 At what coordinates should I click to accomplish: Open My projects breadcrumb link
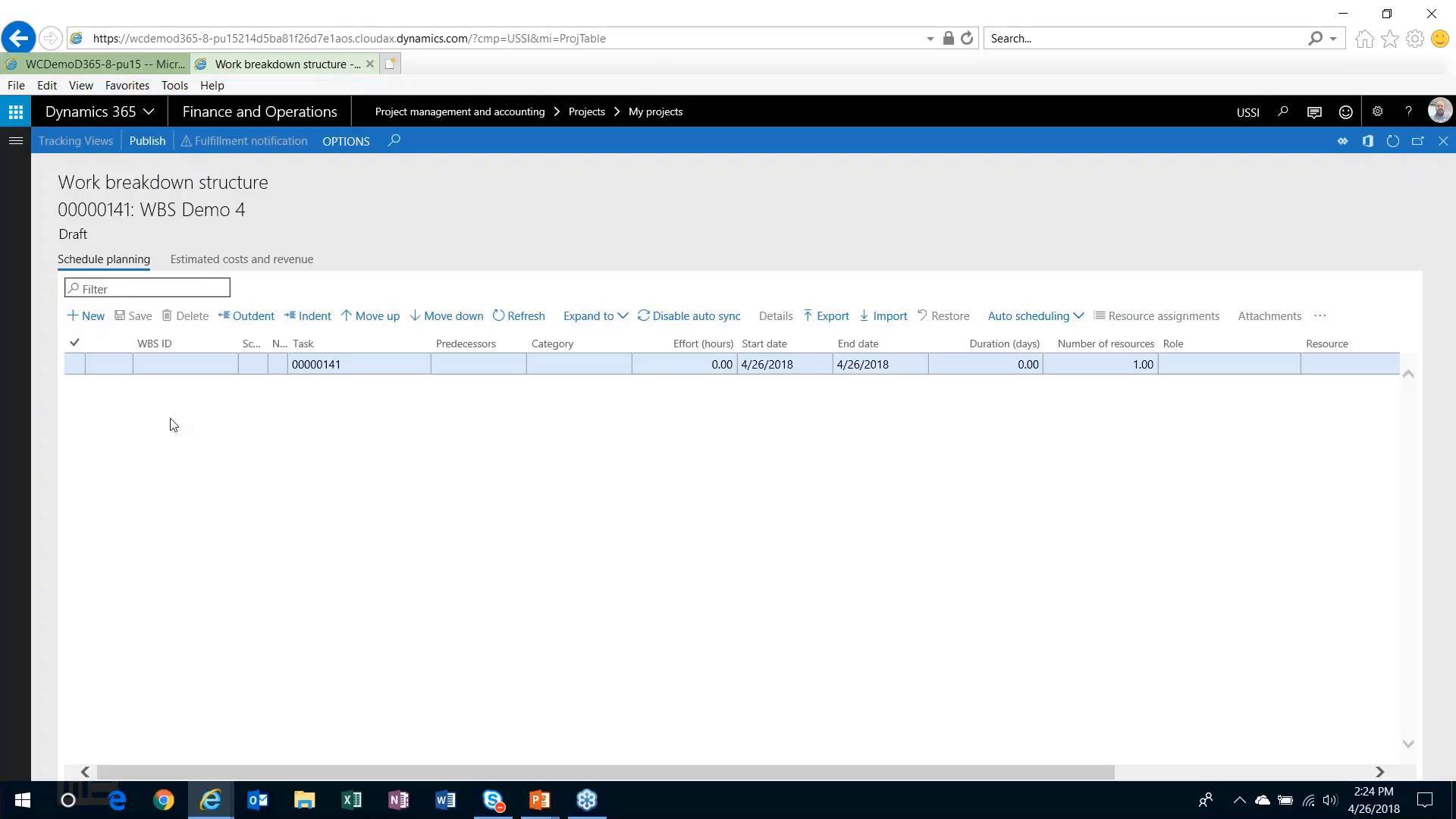coord(655,111)
